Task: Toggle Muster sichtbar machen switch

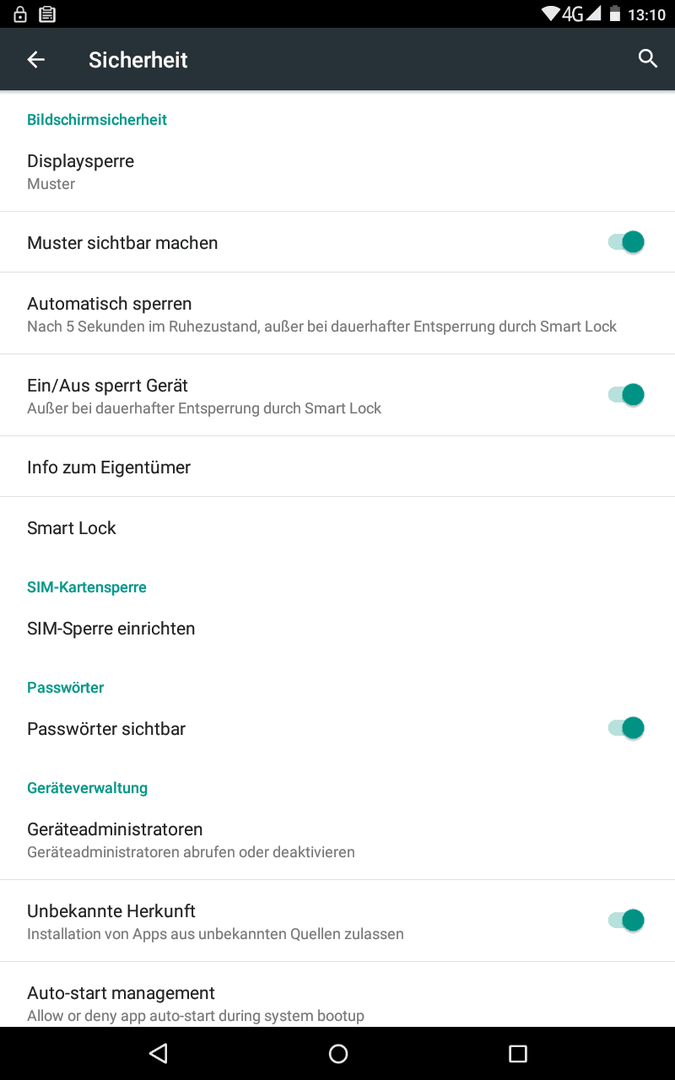Action: tap(625, 242)
